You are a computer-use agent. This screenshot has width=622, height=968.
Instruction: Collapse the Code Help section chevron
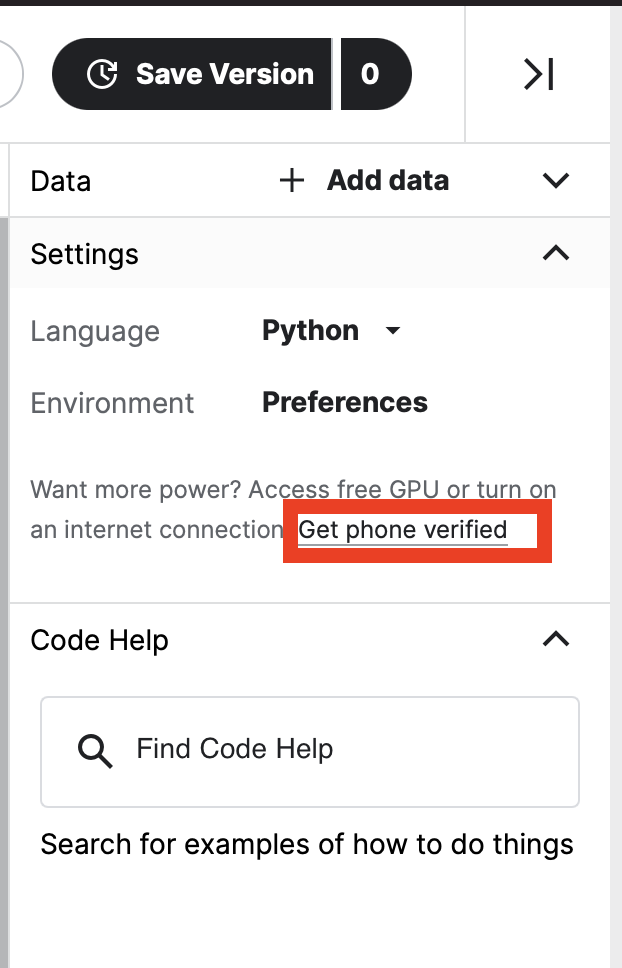[x=555, y=639]
